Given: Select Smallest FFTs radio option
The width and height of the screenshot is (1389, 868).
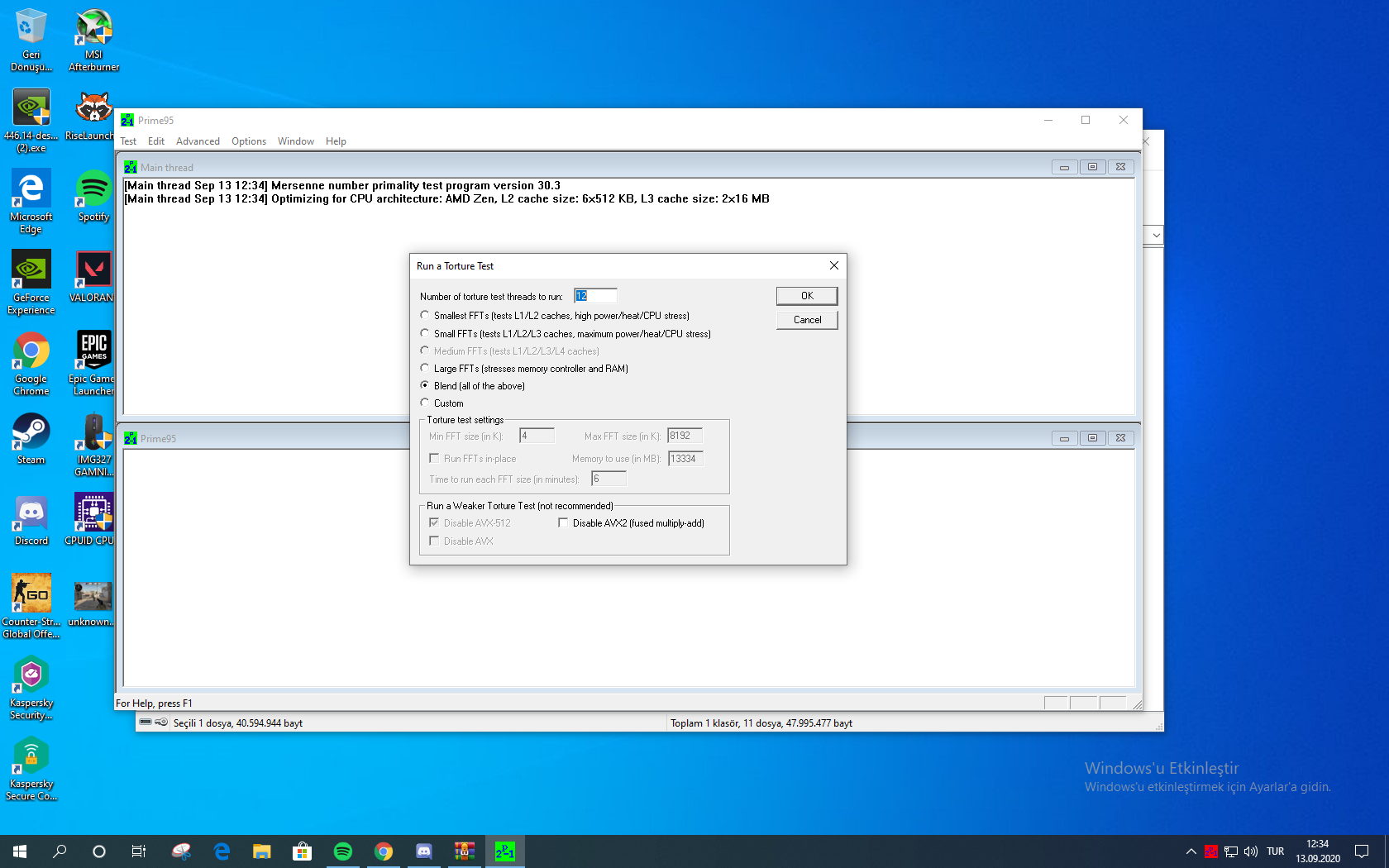Looking at the screenshot, I should [425, 315].
